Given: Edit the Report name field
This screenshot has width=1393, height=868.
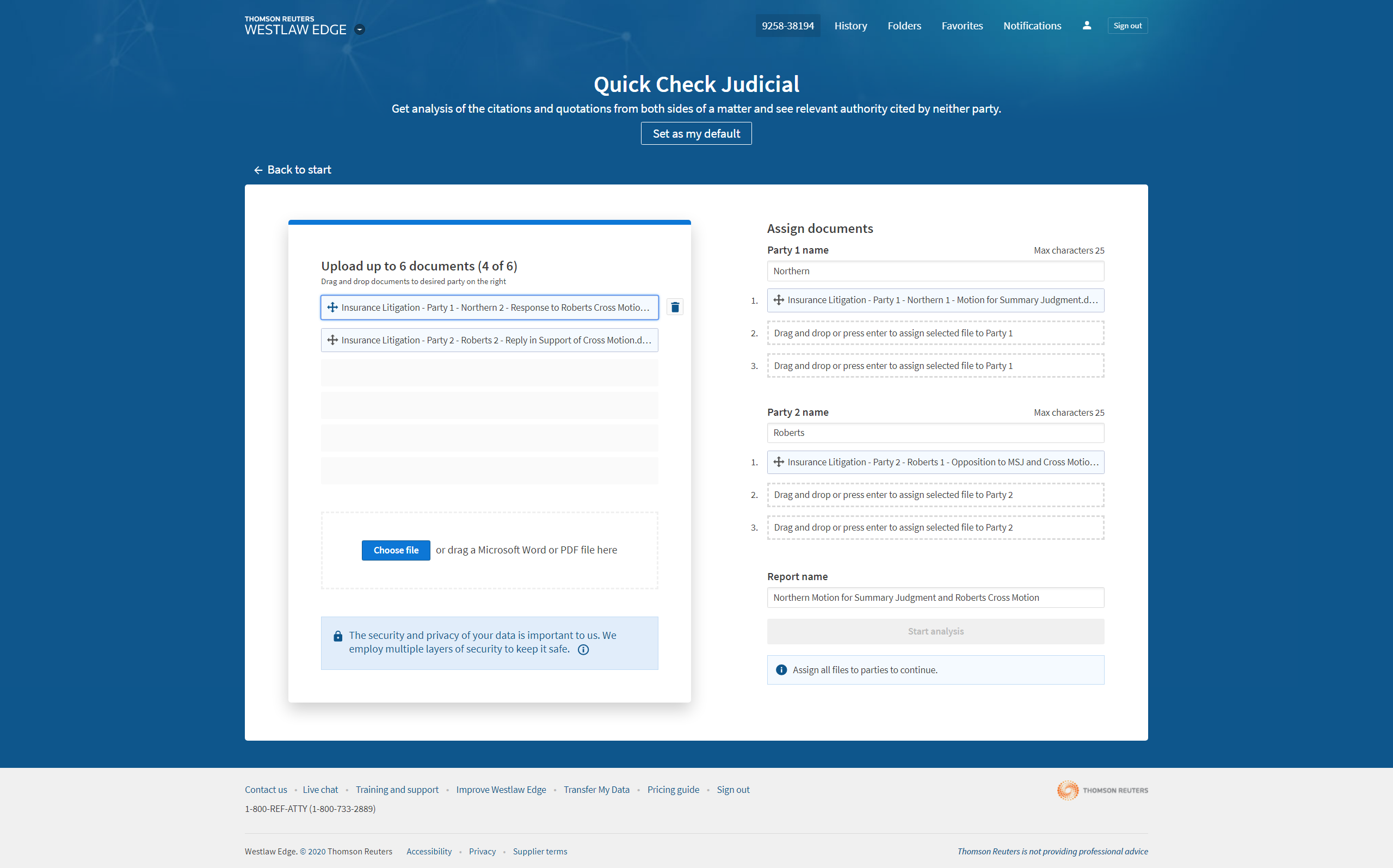Looking at the screenshot, I should point(935,598).
